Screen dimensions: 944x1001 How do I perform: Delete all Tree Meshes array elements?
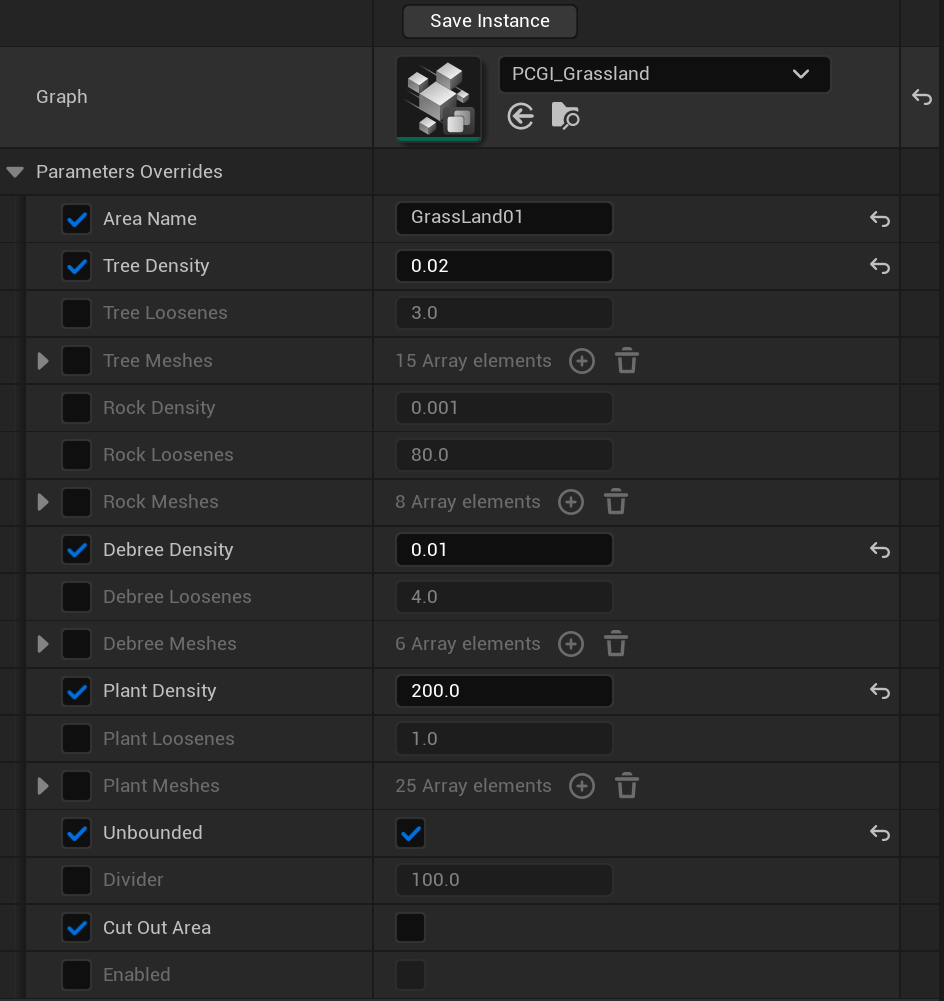(x=627, y=361)
